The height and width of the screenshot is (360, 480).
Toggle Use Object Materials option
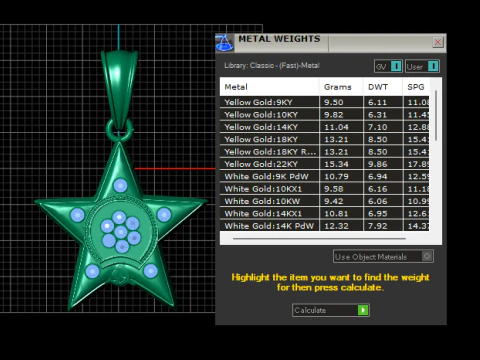pyautogui.click(x=383, y=256)
